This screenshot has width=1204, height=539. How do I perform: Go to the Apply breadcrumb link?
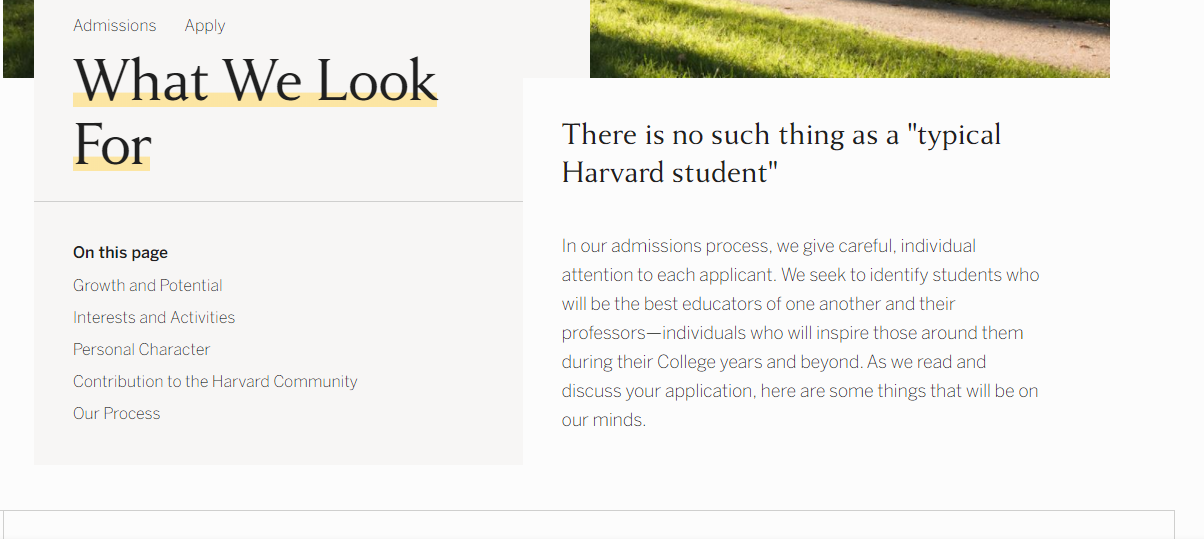(x=204, y=25)
